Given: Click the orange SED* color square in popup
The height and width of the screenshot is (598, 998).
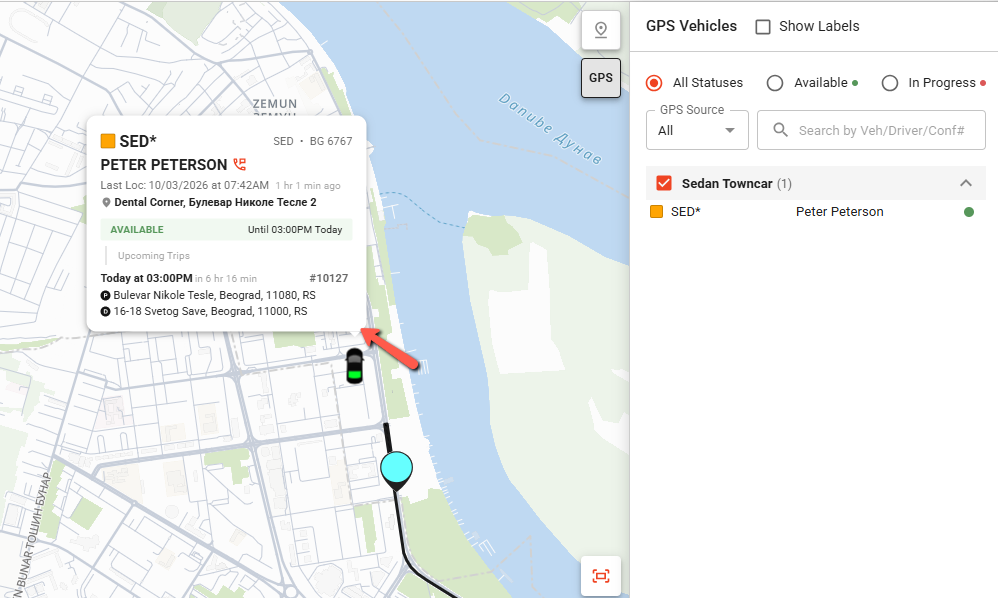Looking at the screenshot, I should (108, 141).
